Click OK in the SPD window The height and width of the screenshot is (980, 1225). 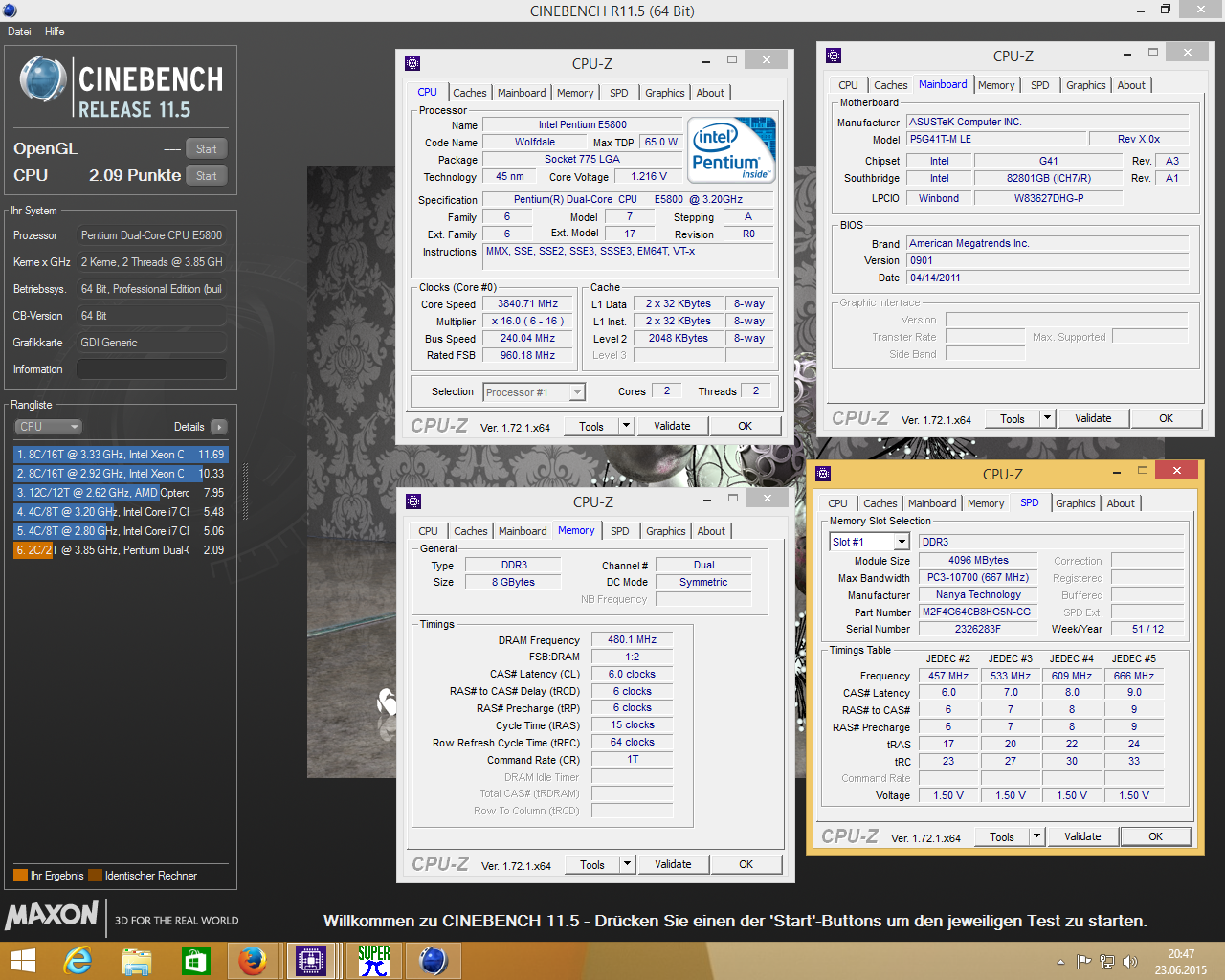(x=1155, y=836)
